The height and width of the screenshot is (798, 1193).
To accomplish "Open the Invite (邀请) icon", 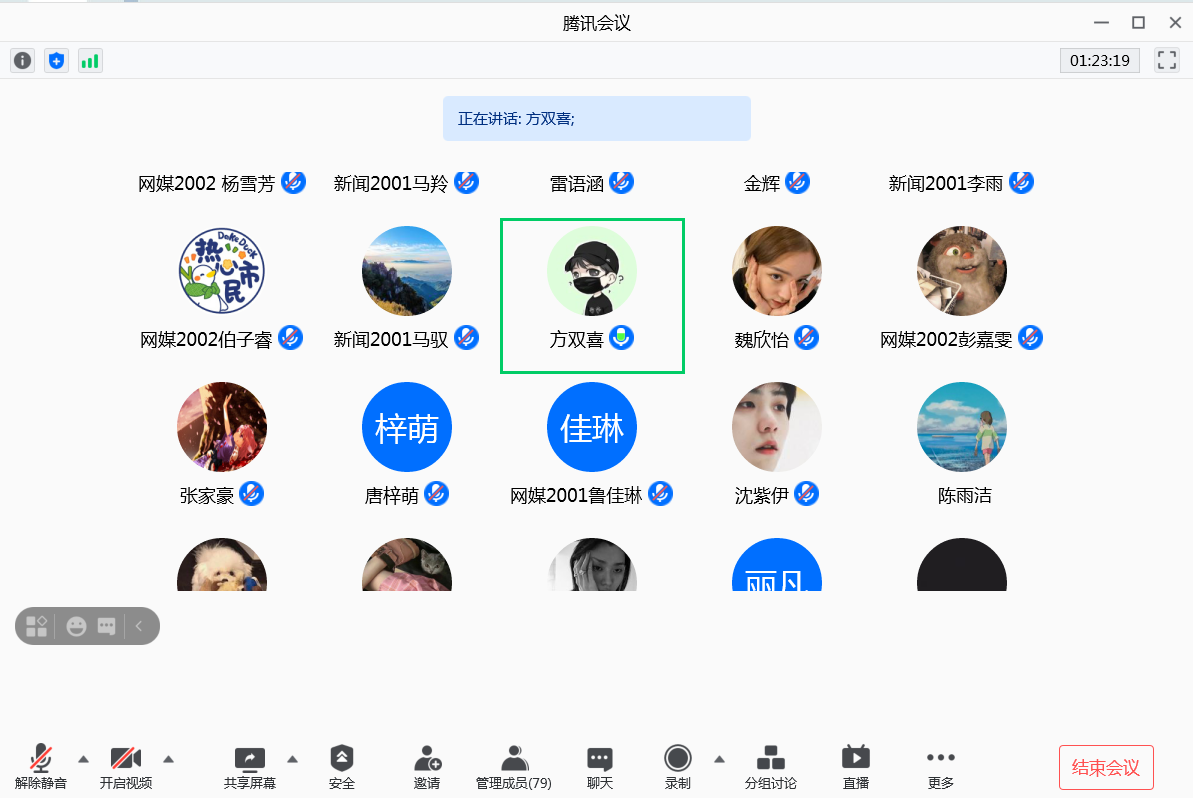I will (427, 766).
